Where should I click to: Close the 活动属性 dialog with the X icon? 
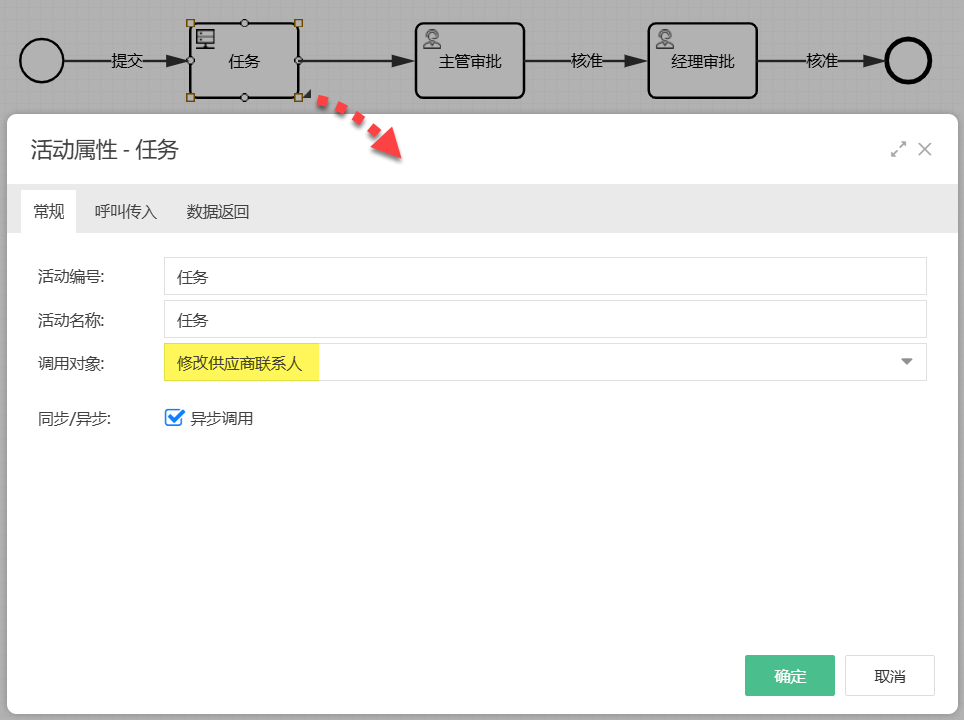pyautogui.click(x=925, y=148)
